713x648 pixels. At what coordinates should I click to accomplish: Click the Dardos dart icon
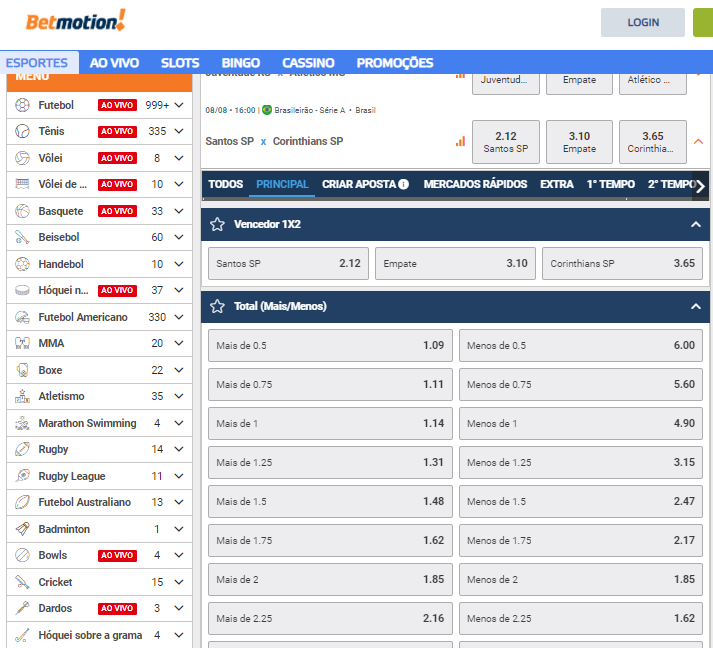click(22, 608)
